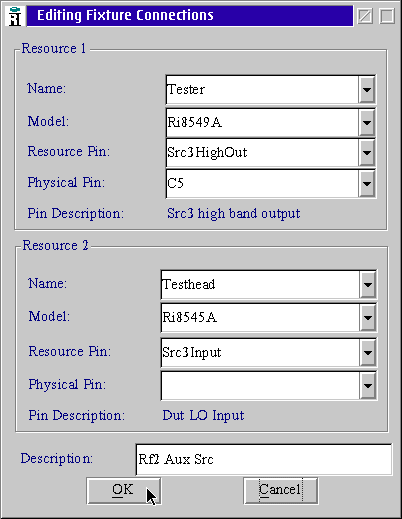Open the Testhead Name dropdown arrow
Image resolution: width=402 pixels, height=519 pixels.
pos(368,285)
